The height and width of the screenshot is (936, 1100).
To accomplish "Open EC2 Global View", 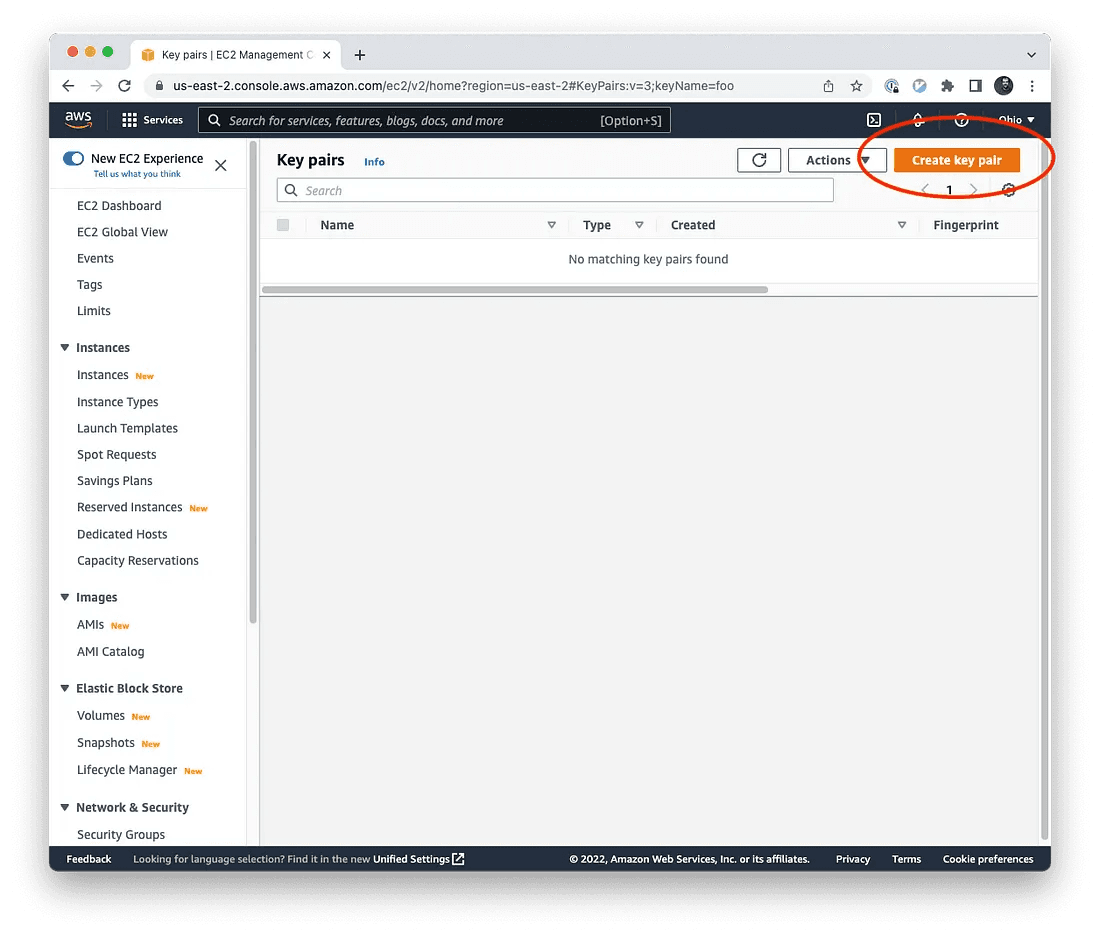I will 122,232.
